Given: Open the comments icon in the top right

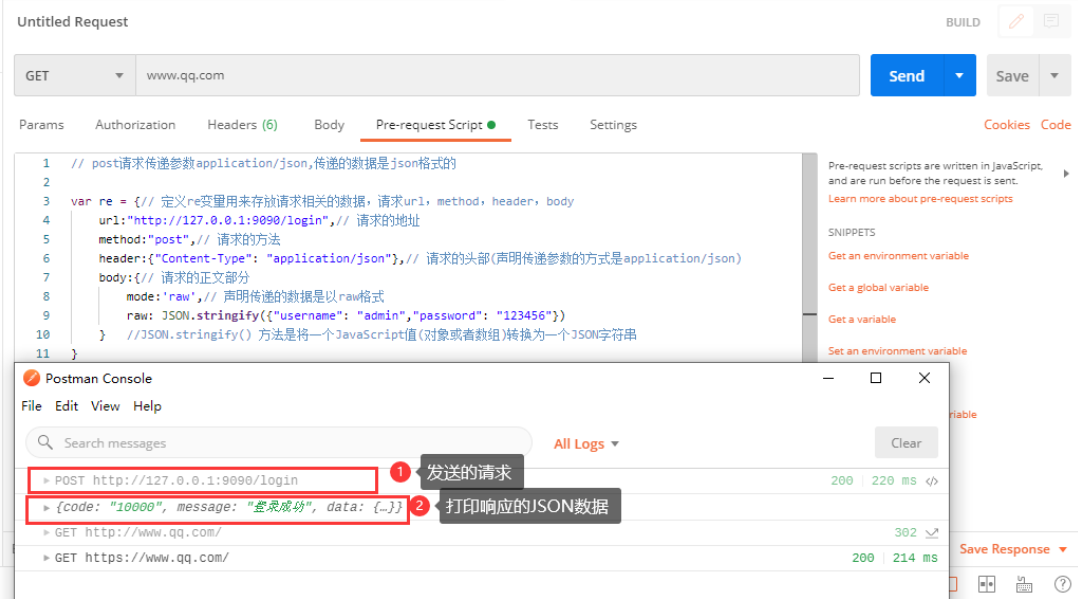Looking at the screenshot, I should point(1051,21).
